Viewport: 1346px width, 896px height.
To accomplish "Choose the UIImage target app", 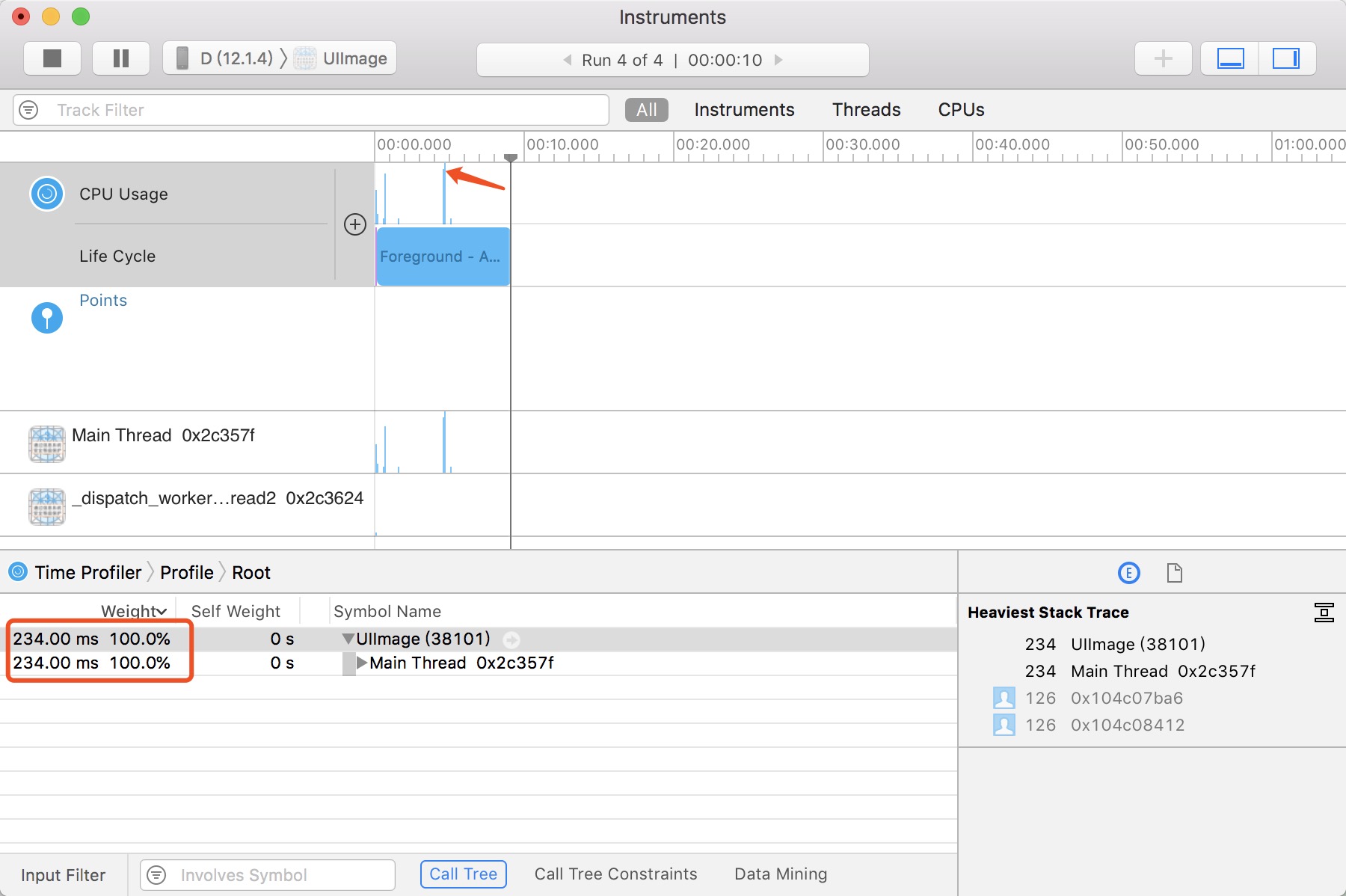I will pos(341,58).
